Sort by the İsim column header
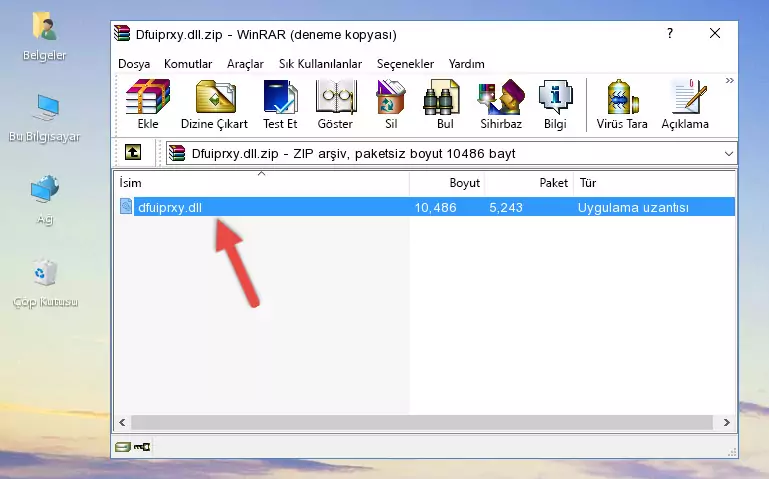This screenshot has width=769, height=479. point(262,182)
